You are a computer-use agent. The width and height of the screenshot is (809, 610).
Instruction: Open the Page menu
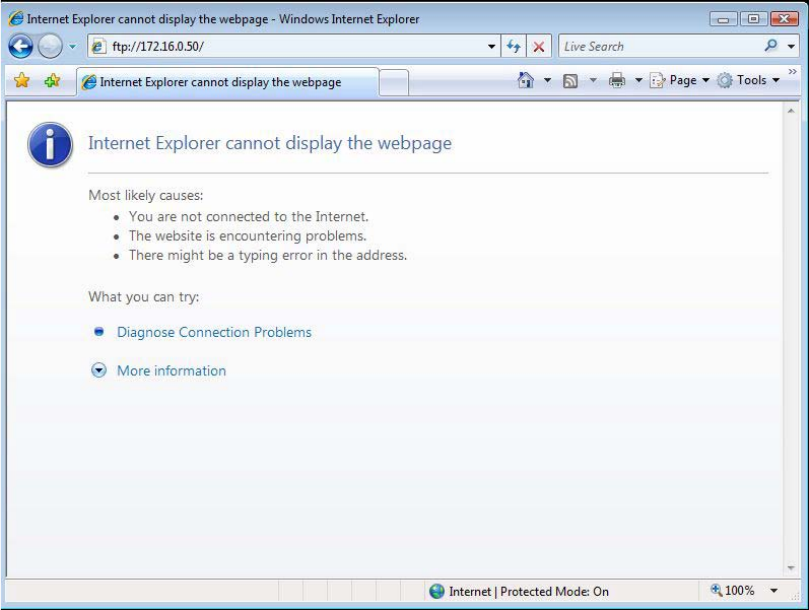[679, 80]
